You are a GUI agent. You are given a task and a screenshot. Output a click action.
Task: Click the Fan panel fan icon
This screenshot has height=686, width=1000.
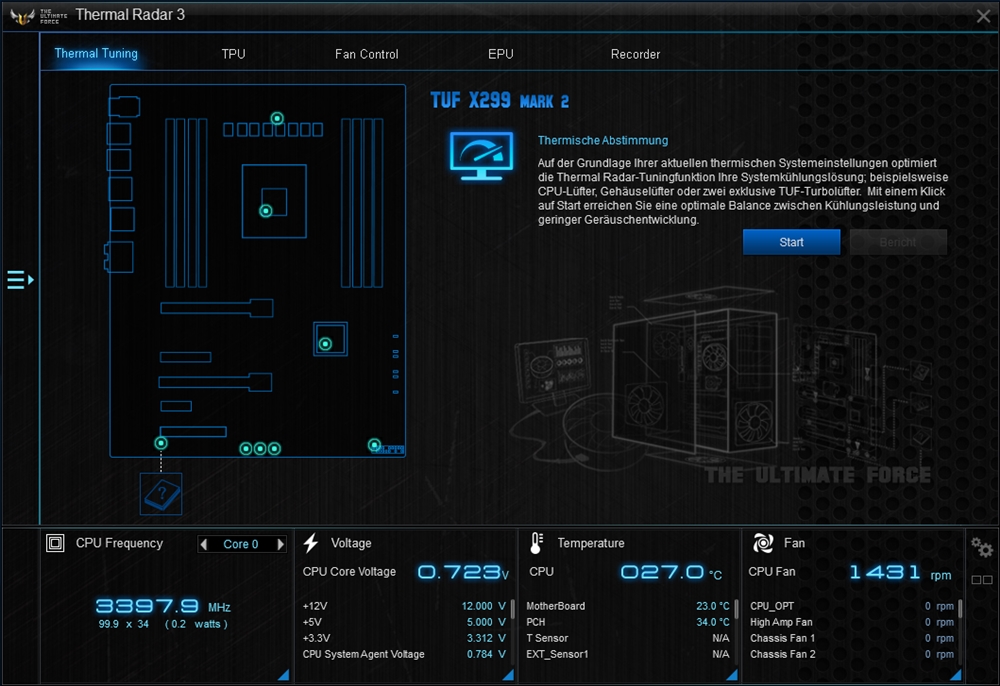(x=763, y=543)
